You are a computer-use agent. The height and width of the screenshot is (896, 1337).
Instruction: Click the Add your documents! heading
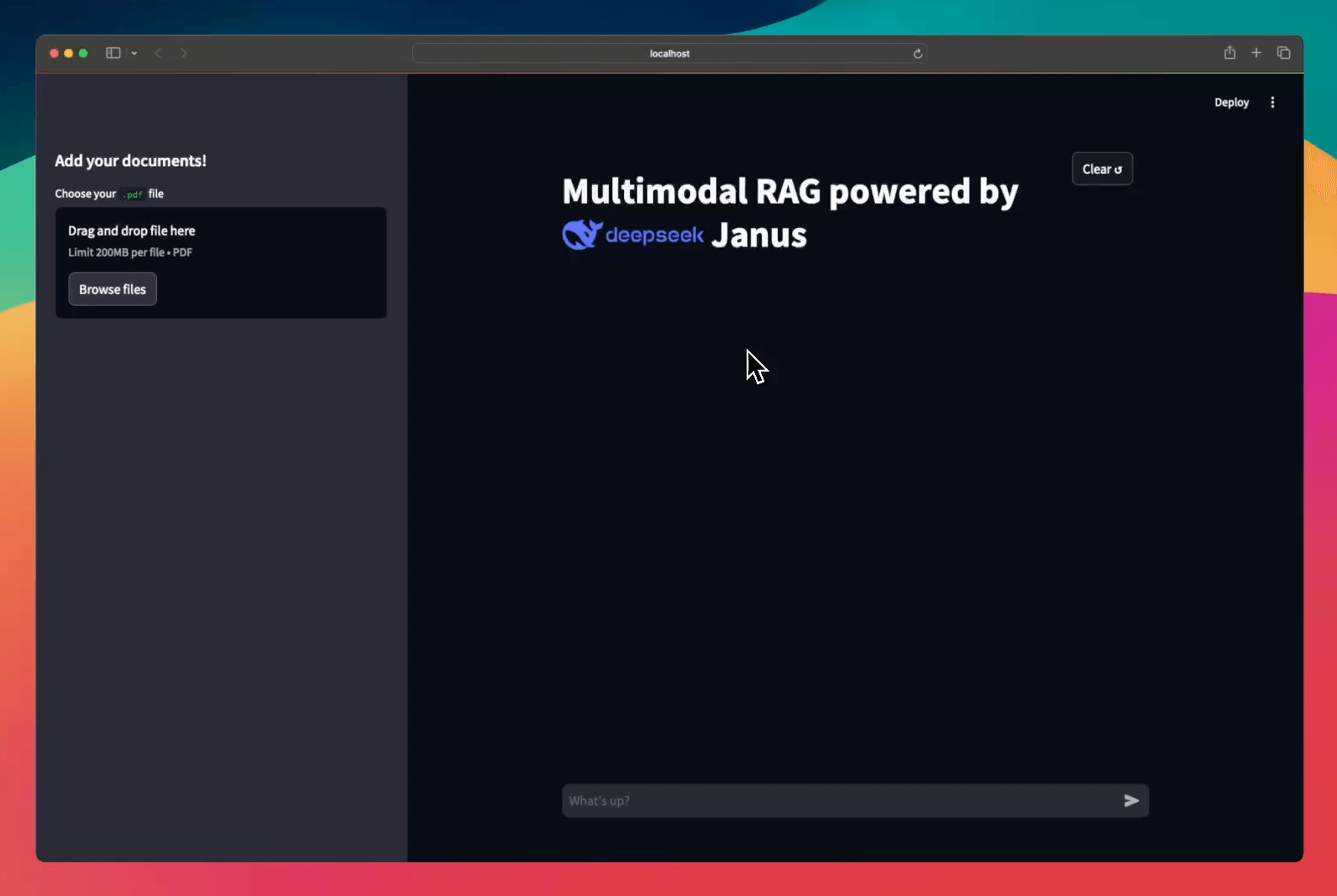(131, 160)
